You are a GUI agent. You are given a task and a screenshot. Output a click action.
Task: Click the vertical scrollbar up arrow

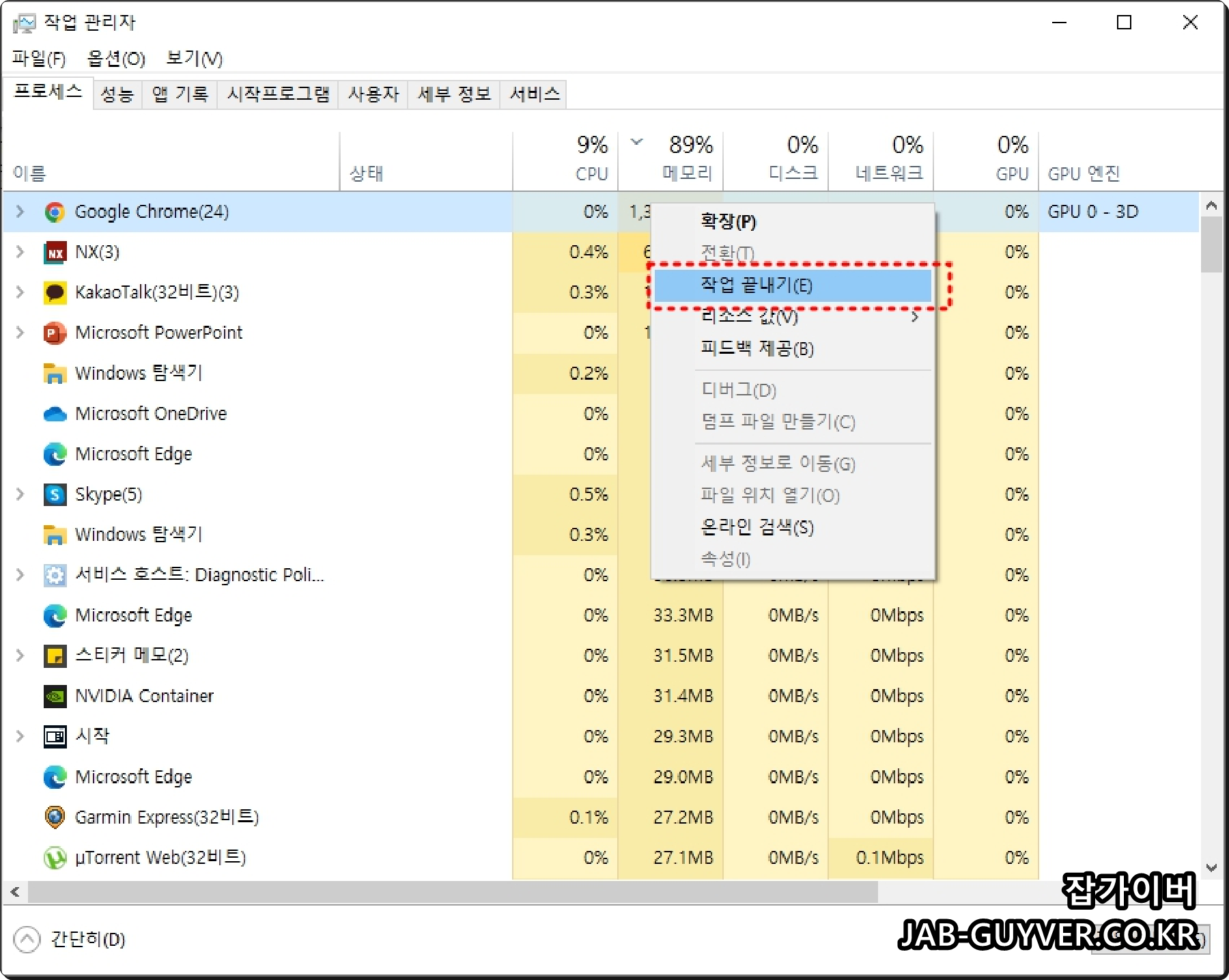tap(1212, 205)
